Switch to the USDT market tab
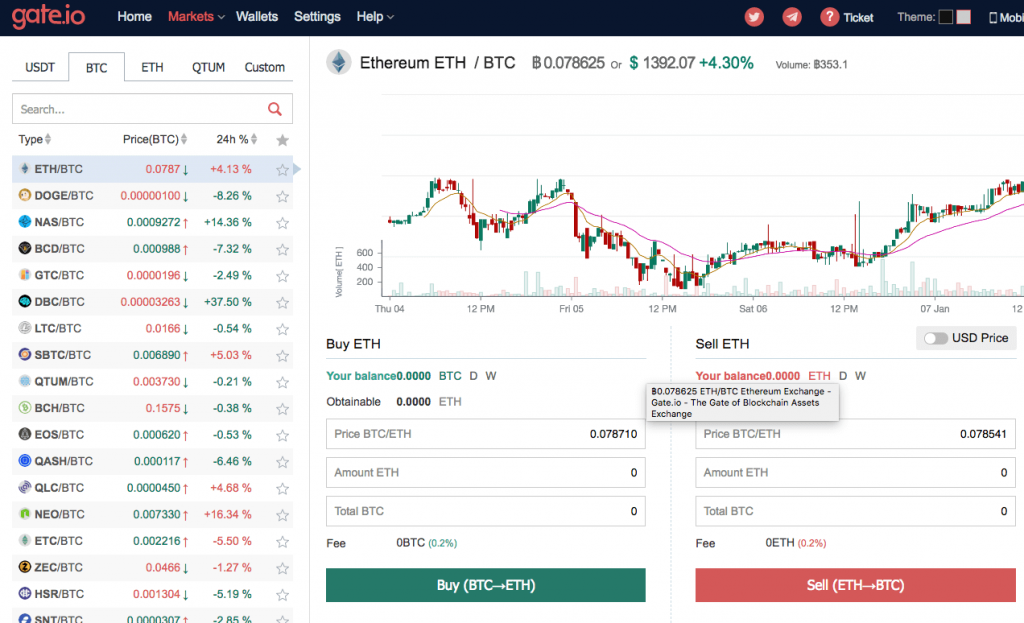This screenshot has width=1024, height=623. [40, 68]
